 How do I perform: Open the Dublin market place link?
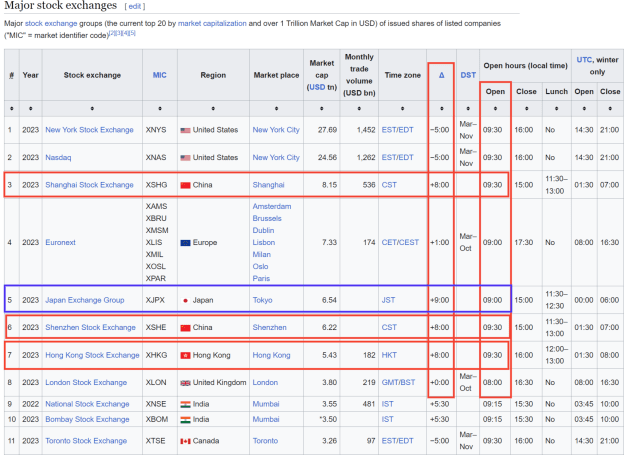pyautogui.click(x=263, y=230)
